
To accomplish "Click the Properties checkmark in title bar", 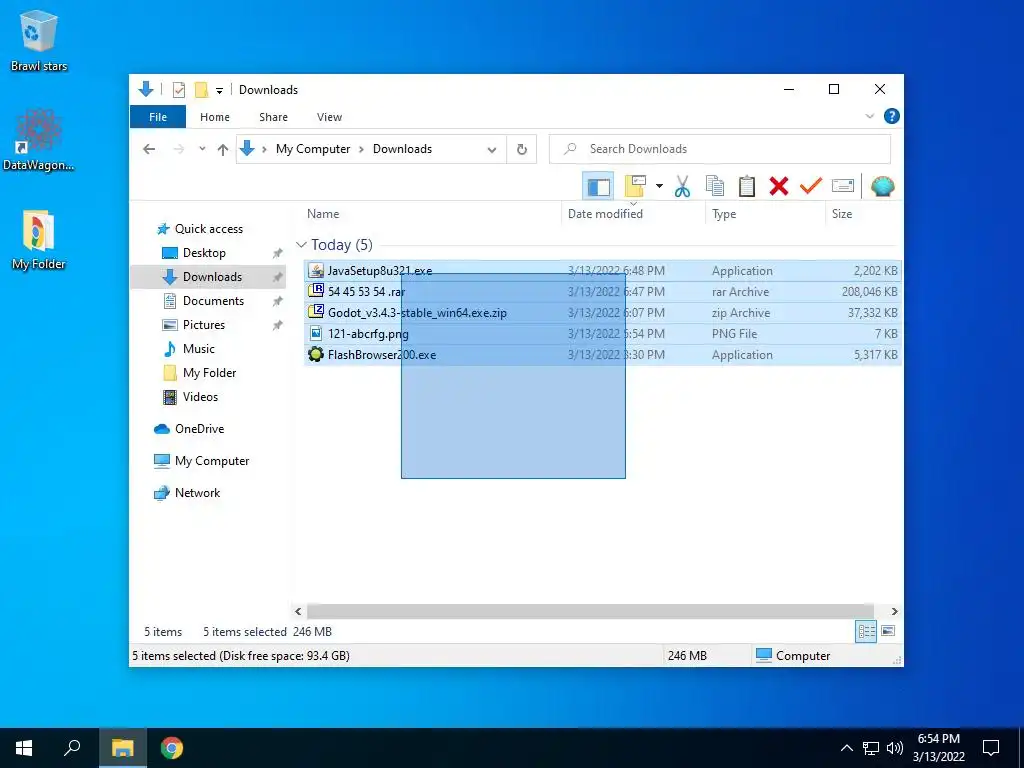I will pyautogui.click(x=178, y=89).
